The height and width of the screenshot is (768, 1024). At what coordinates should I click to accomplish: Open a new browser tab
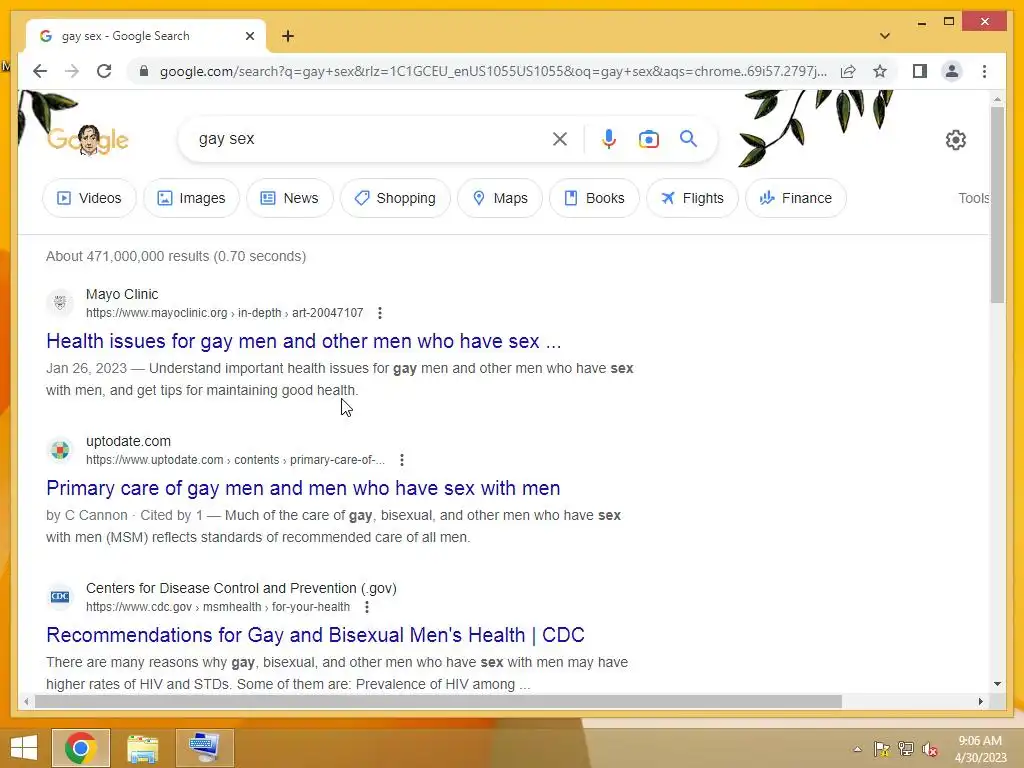click(x=288, y=36)
